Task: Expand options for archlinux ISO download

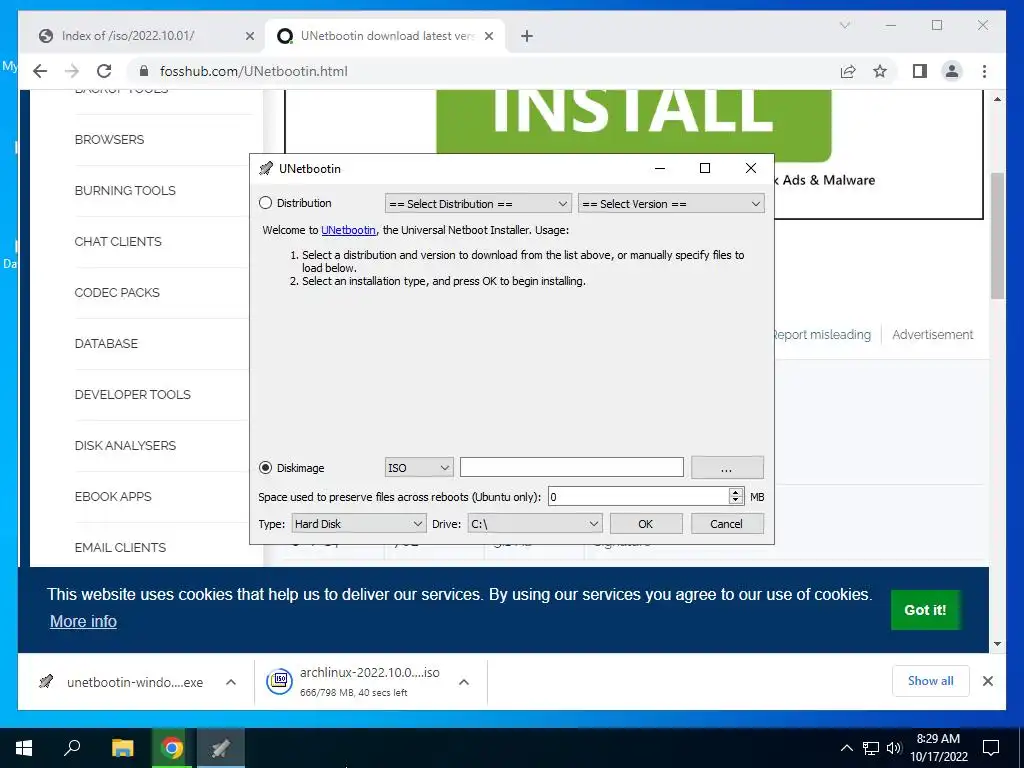Action: pyautogui.click(x=464, y=682)
